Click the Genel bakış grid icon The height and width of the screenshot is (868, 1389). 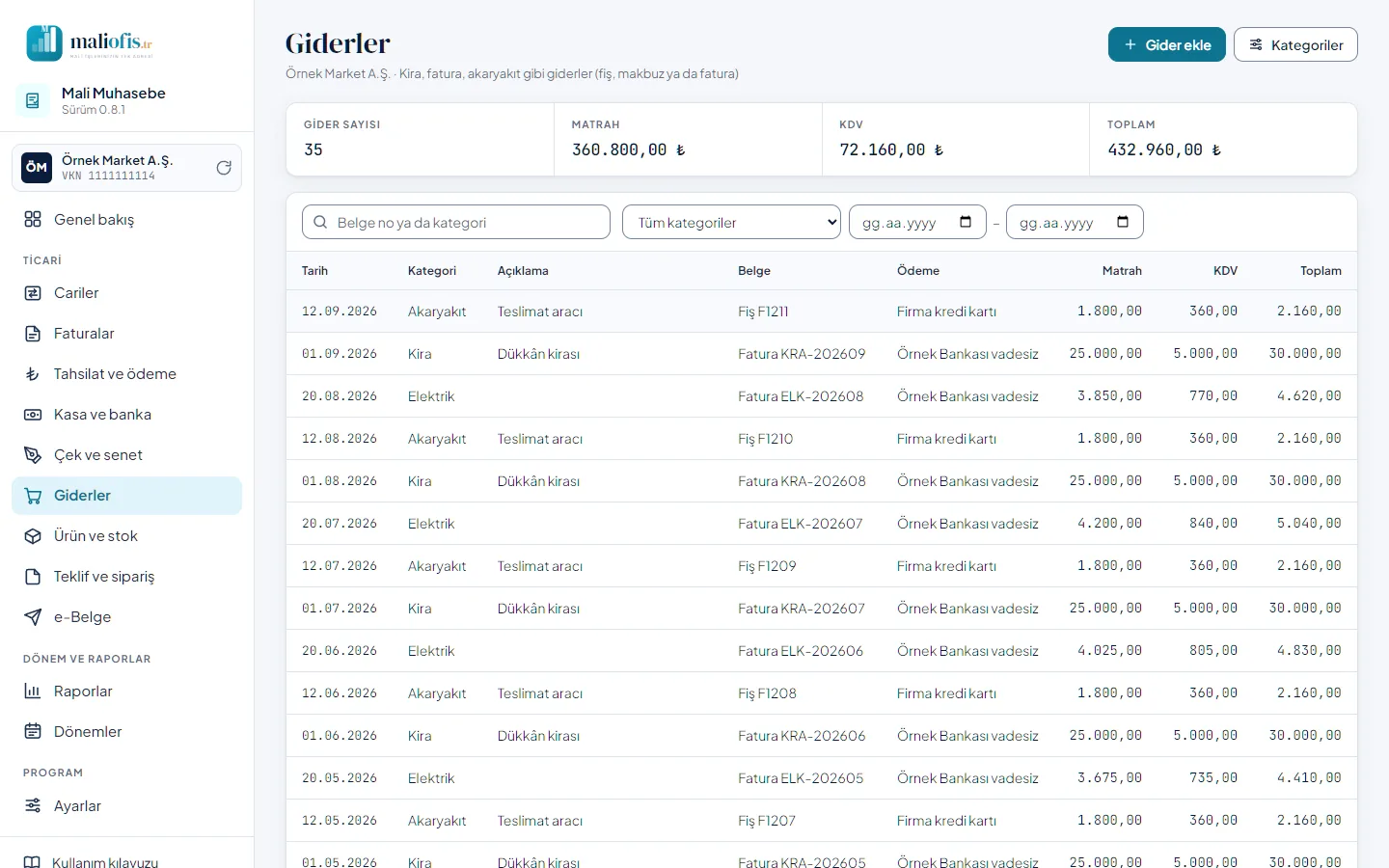(x=33, y=220)
